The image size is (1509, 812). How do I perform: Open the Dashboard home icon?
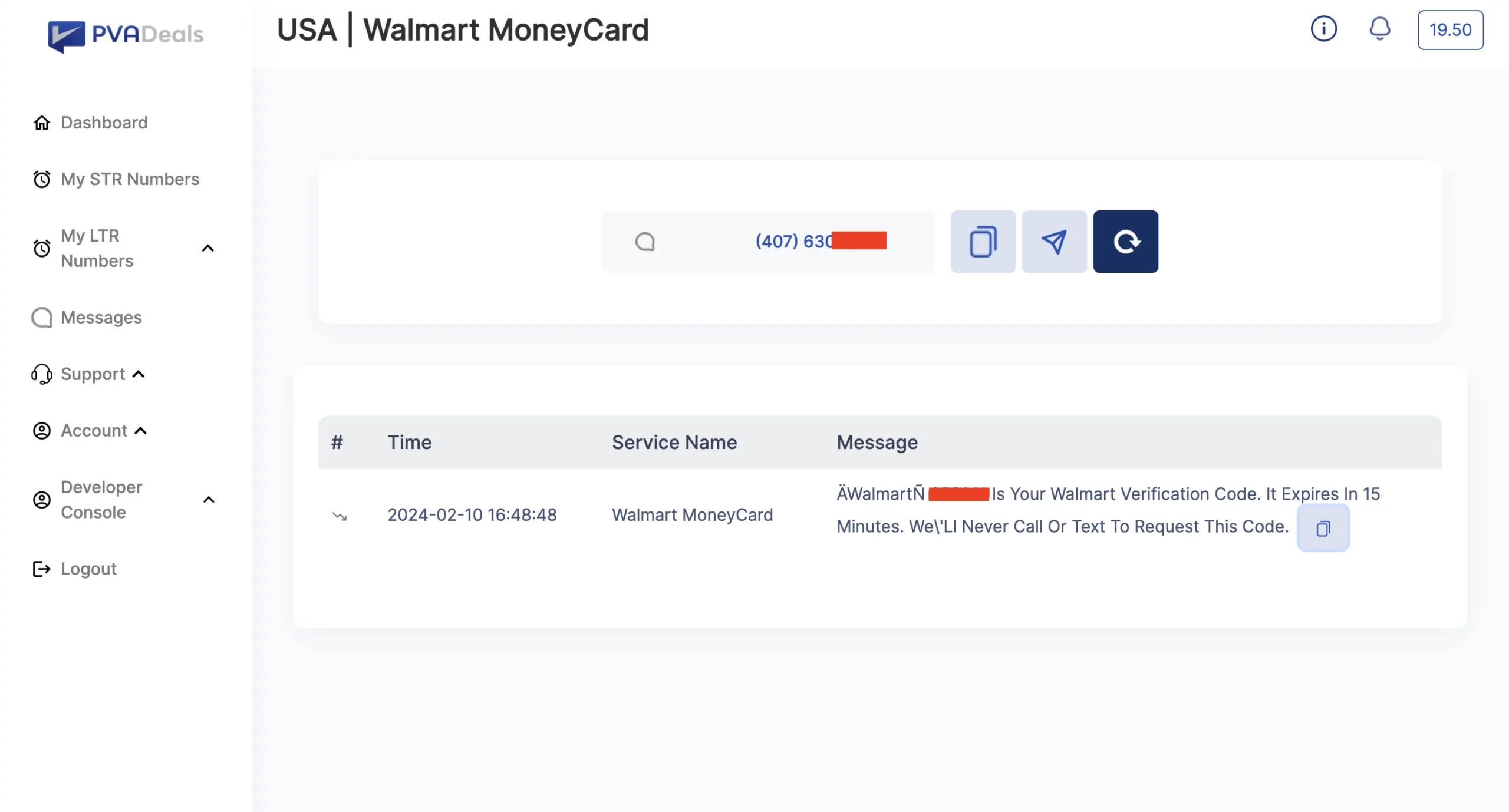coord(42,123)
